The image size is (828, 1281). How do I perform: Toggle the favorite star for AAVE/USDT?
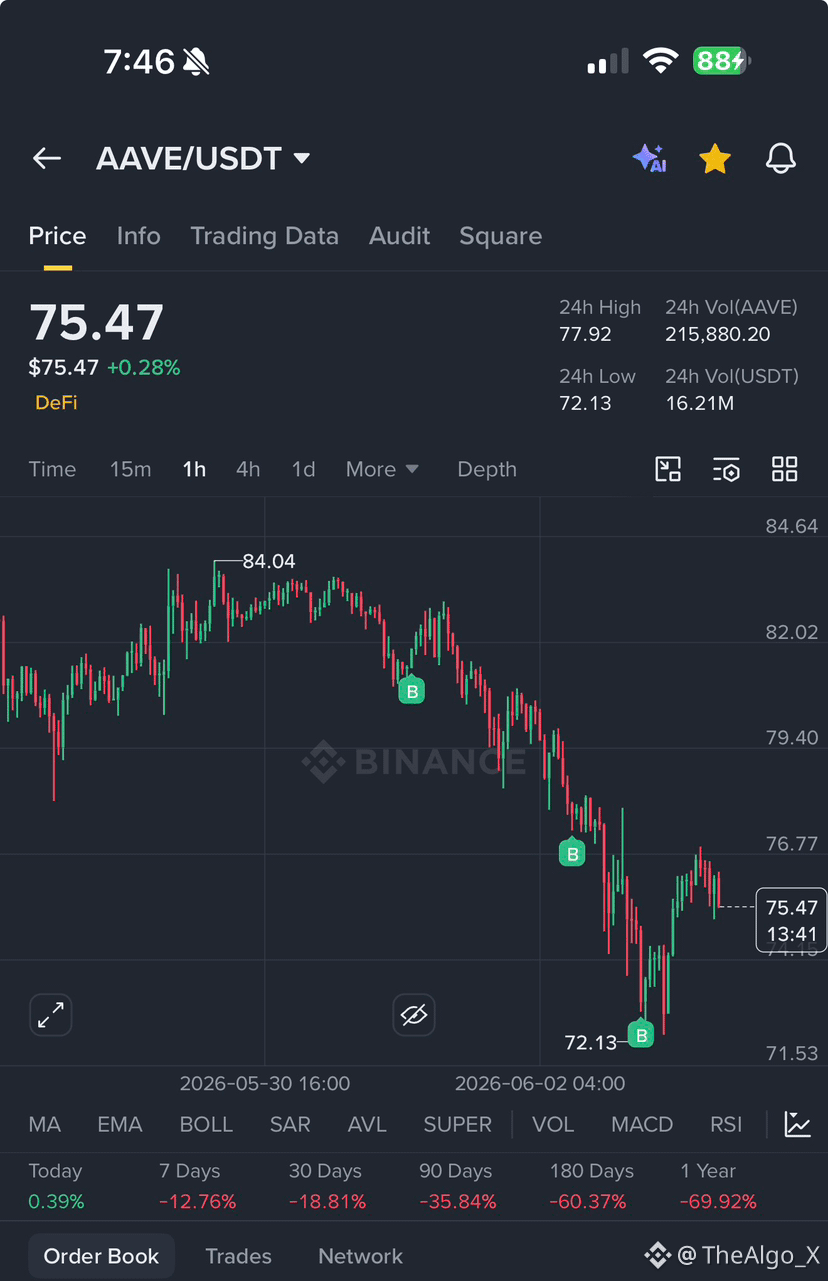[x=714, y=158]
